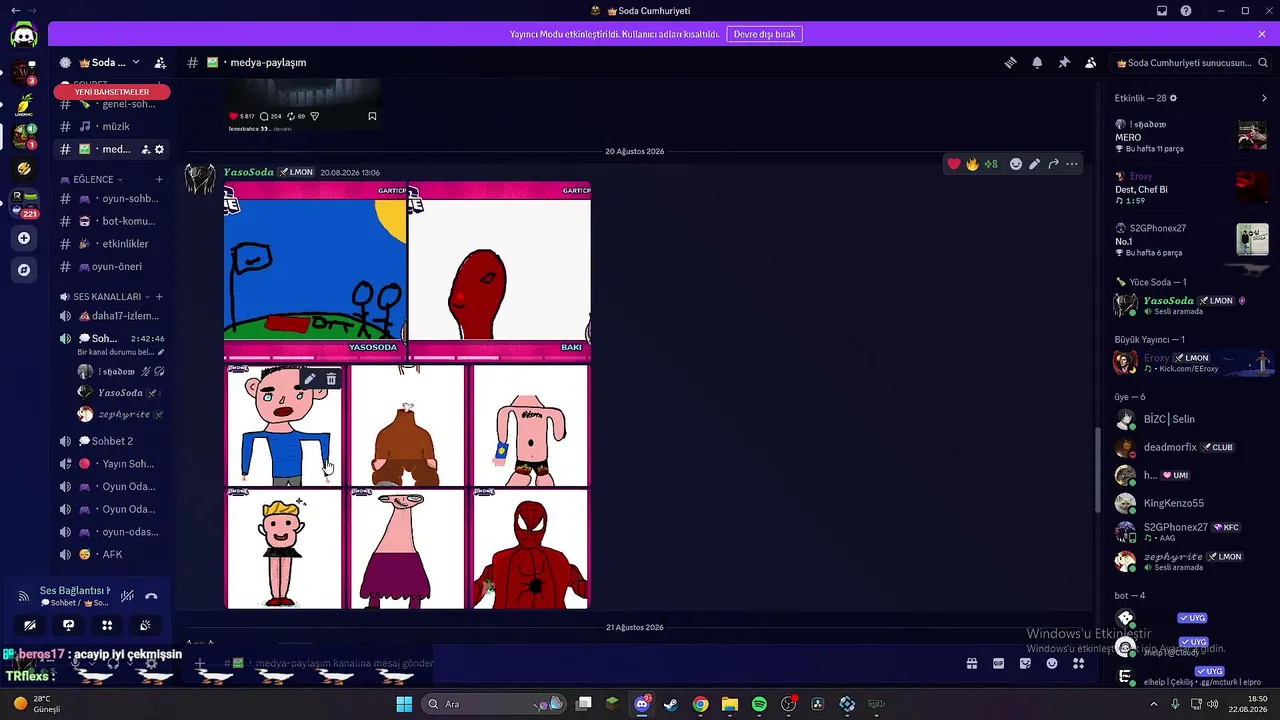
Task: Open attachment plus menu in message bar
Action: pyautogui.click(x=199, y=663)
